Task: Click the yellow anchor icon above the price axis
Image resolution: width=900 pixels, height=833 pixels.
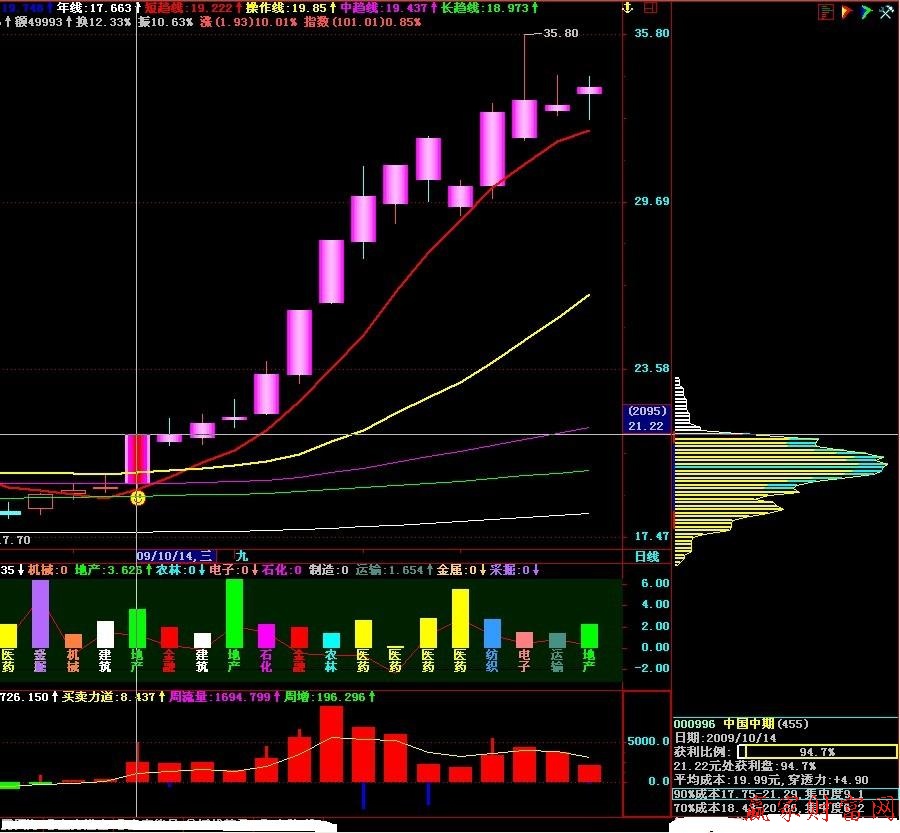Action: pos(628,8)
